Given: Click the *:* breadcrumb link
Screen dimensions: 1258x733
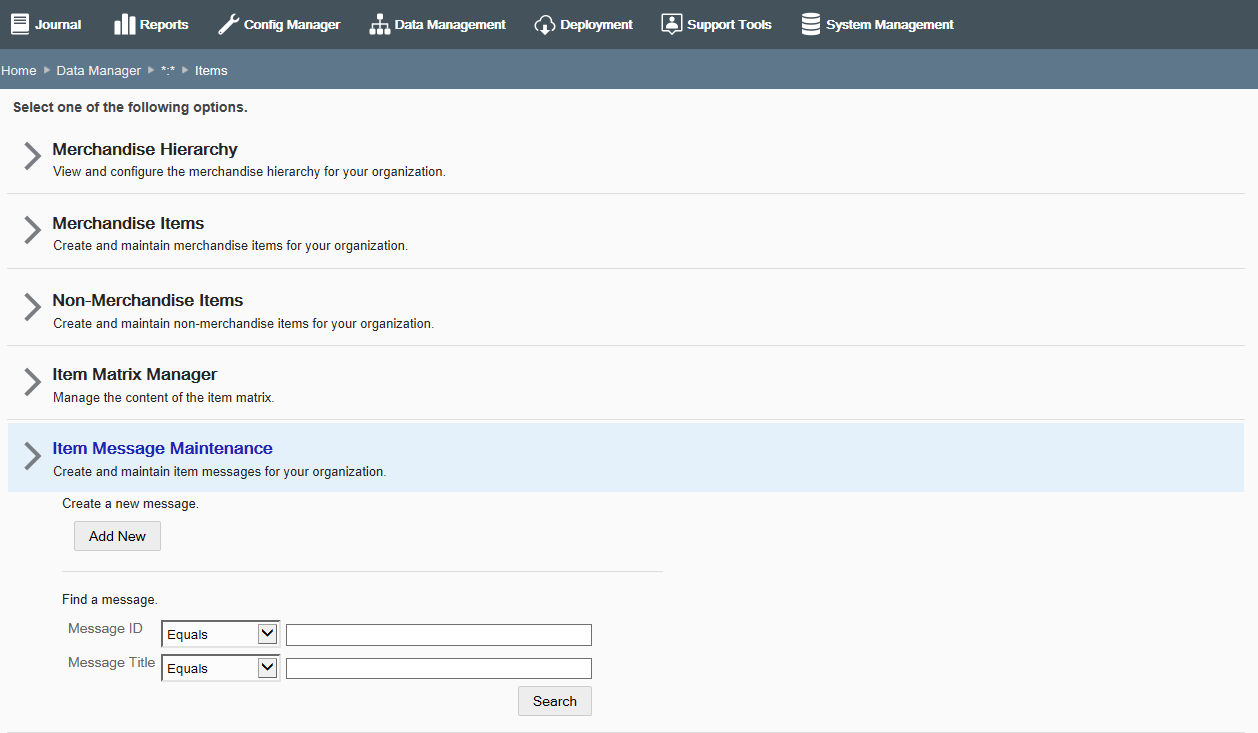Looking at the screenshot, I should [x=168, y=70].
